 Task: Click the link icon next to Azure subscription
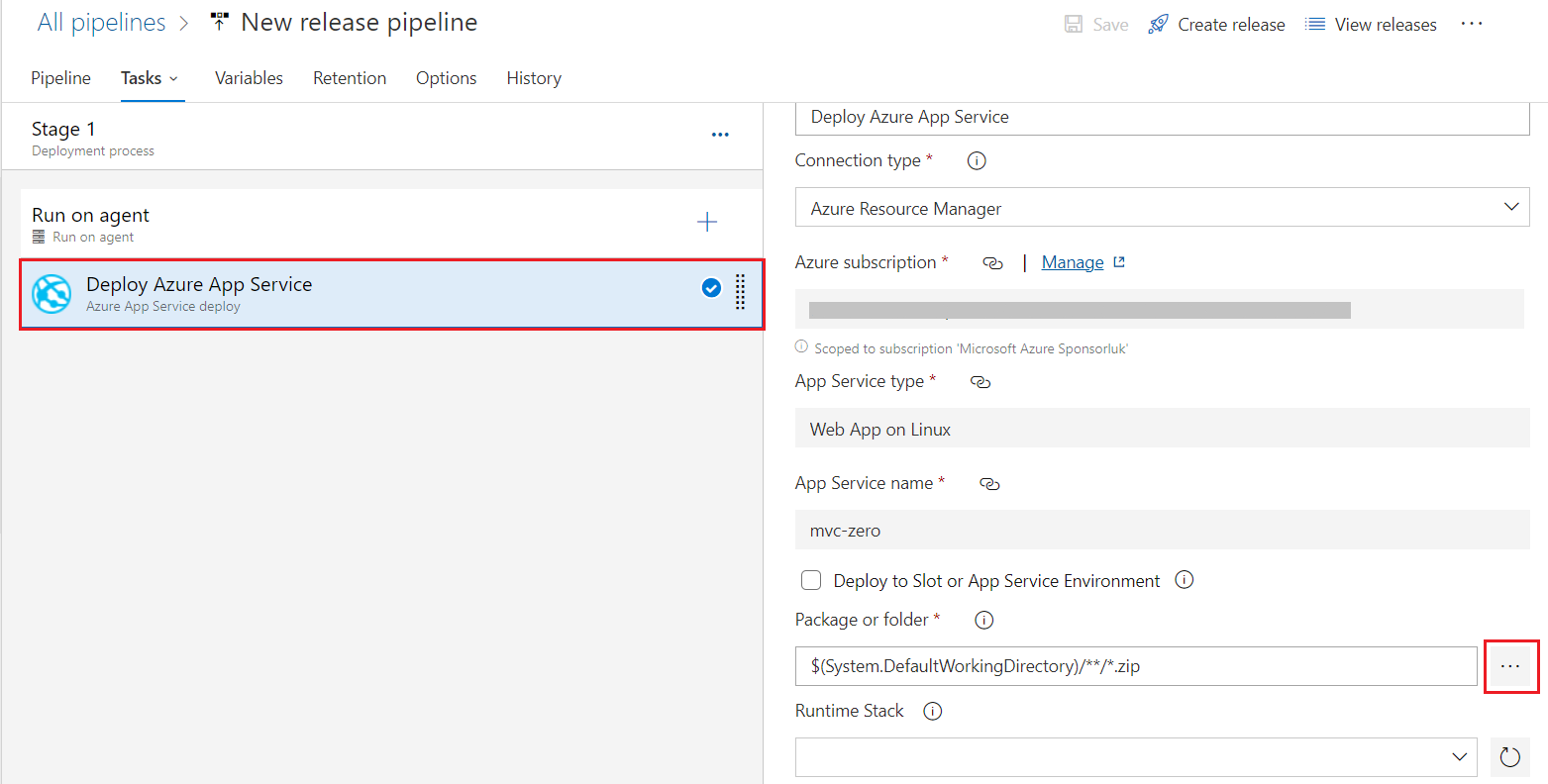[x=992, y=262]
